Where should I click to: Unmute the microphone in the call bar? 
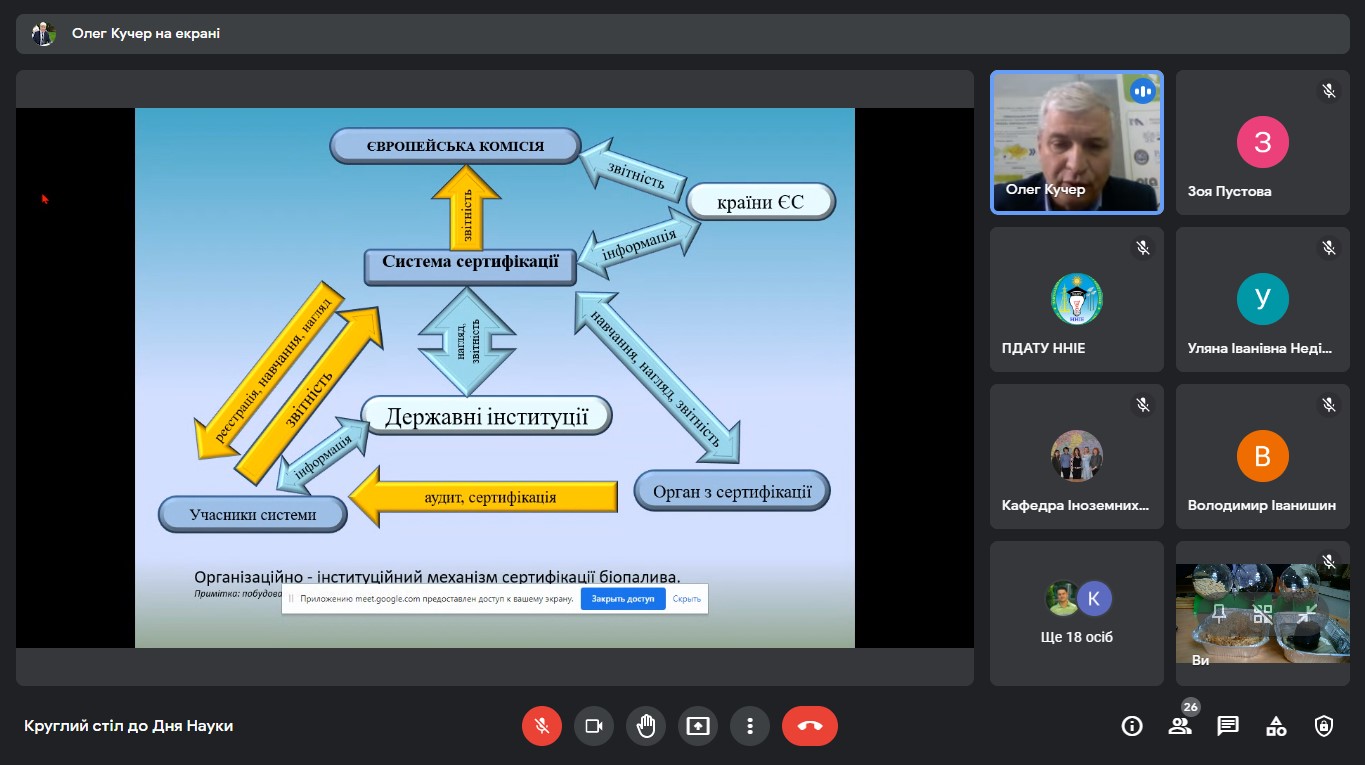point(542,726)
